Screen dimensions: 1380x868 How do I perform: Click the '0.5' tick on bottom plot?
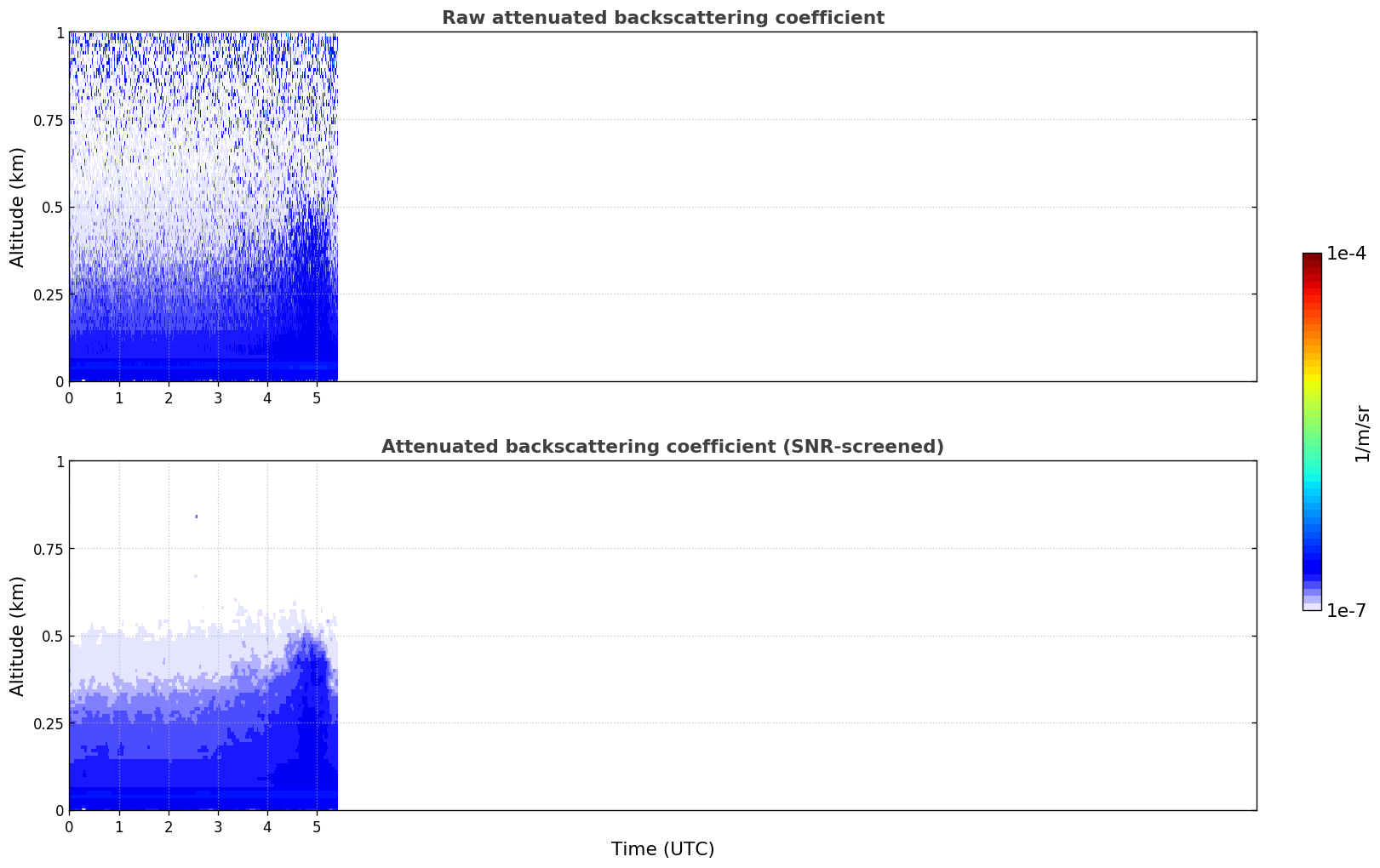tap(53, 636)
